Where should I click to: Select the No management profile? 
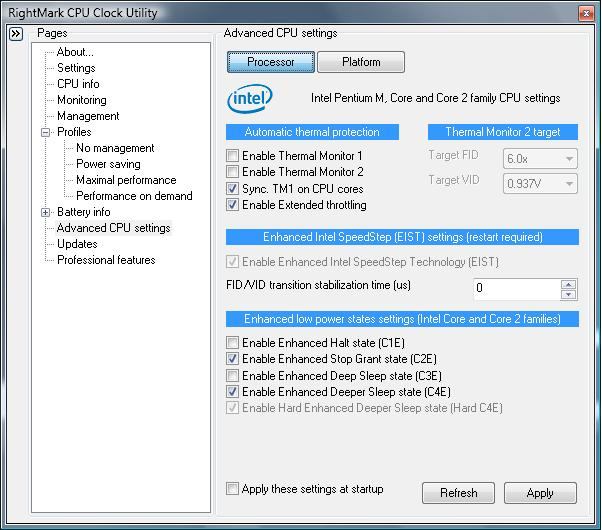coord(115,148)
